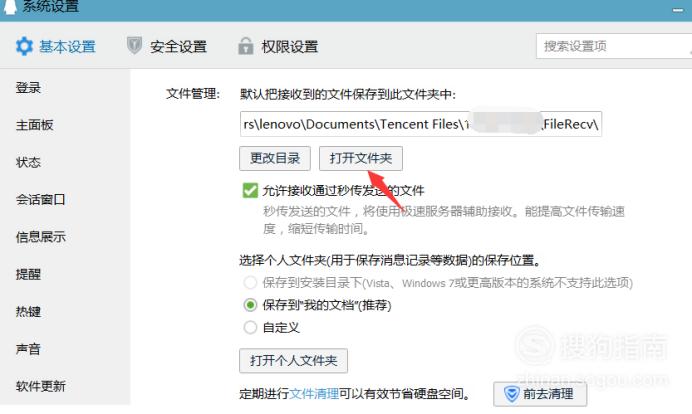Open the 会话窗口 sidebar section
Screen dimensions: 692x414
pyautogui.click(x=41, y=199)
